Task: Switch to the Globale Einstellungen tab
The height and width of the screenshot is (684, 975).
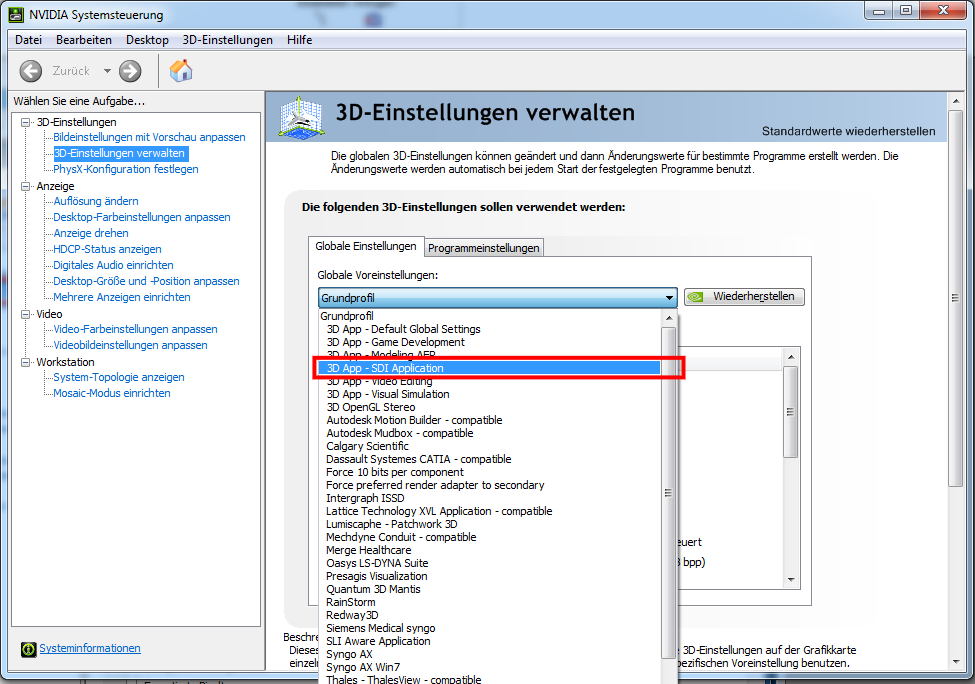Action: [366, 246]
